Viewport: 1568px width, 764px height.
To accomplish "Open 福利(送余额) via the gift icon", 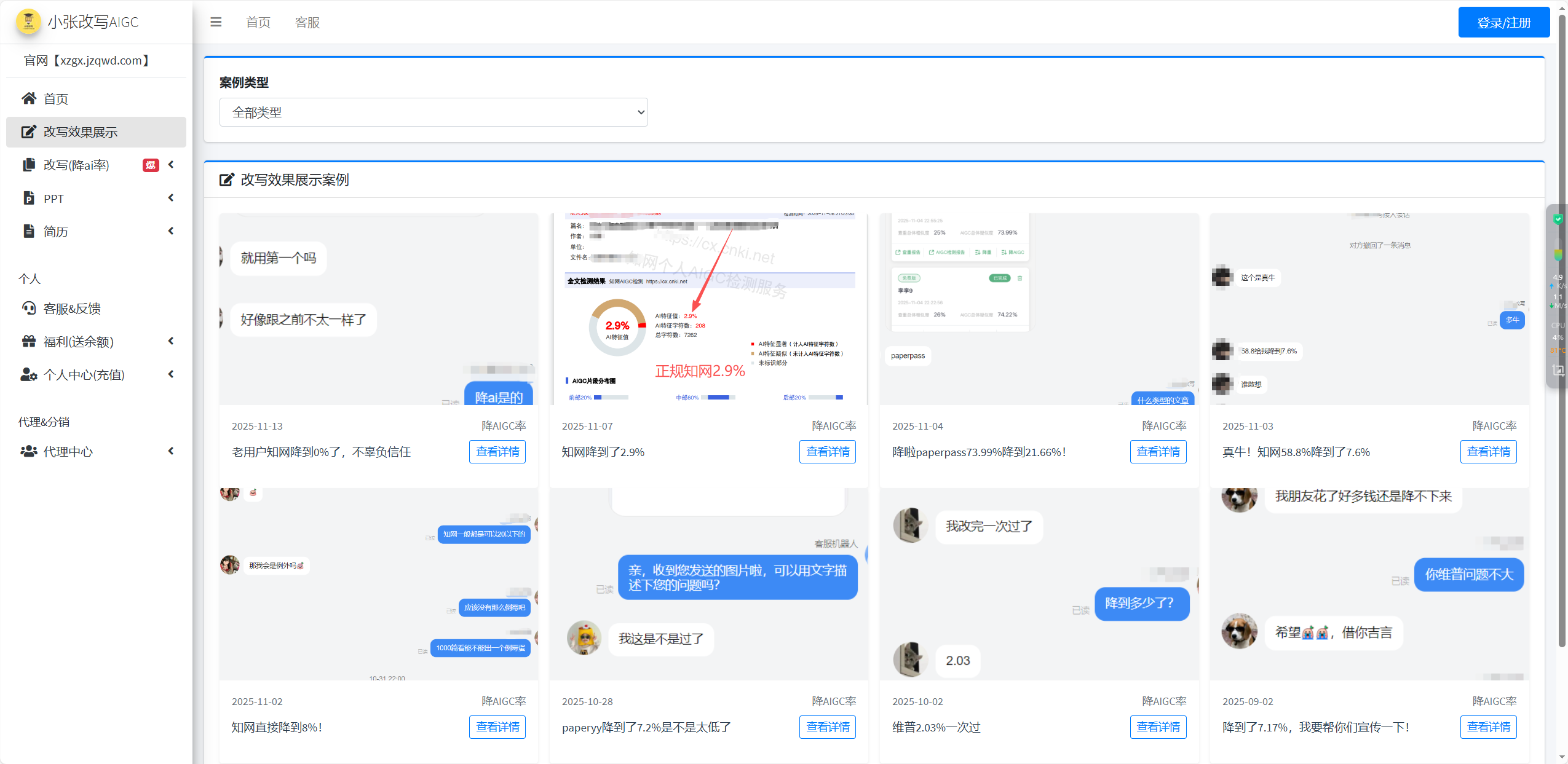I will 28,341.
